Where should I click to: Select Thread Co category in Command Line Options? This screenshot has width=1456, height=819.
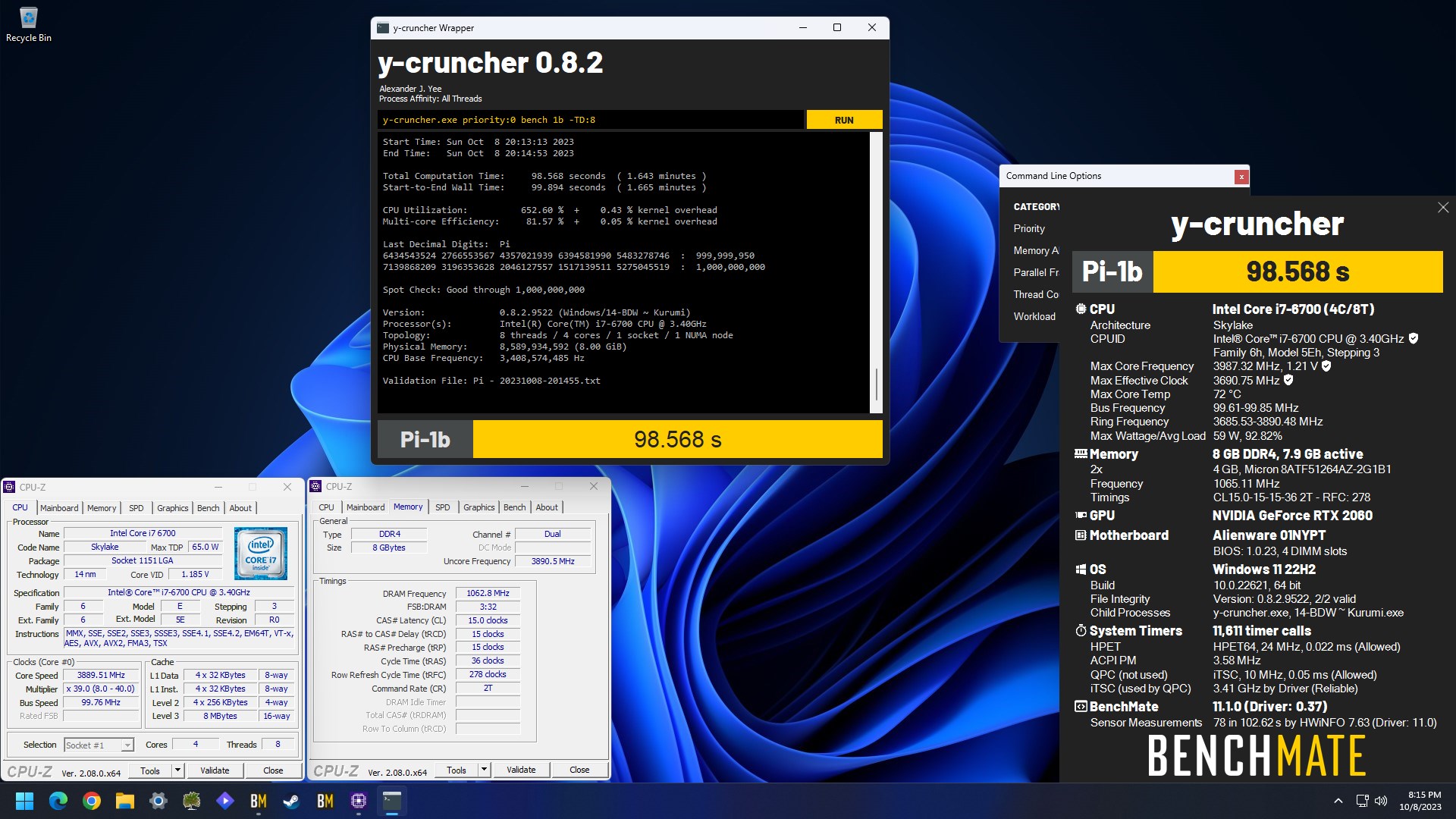pos(1036,295)
